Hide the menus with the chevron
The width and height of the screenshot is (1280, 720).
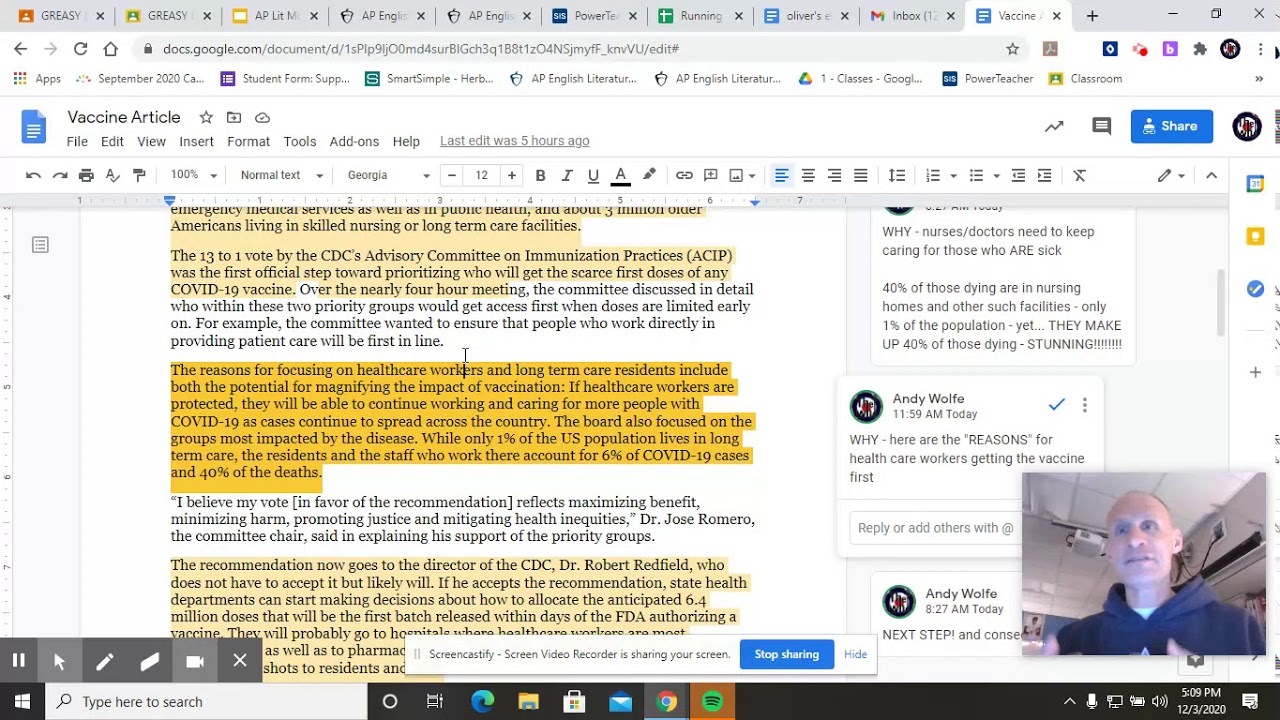pyautogui.click(x=1211, y=175)
